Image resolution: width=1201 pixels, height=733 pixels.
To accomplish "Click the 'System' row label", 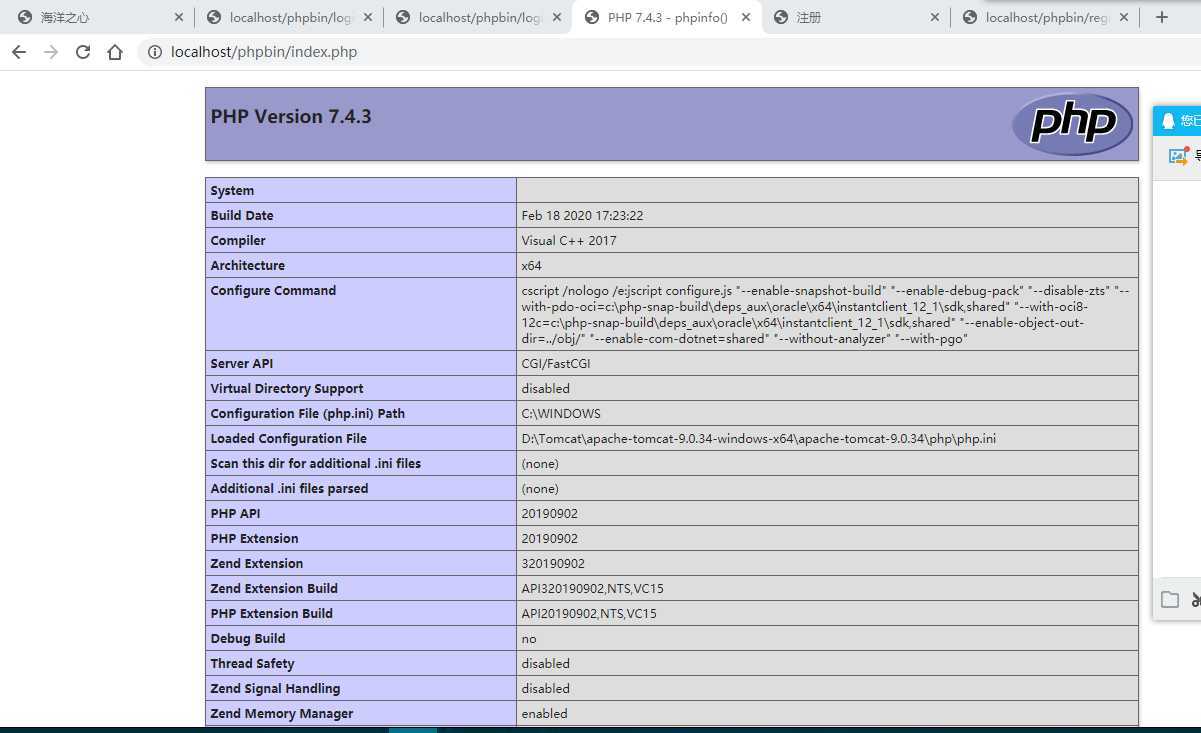I will [x=232, y=190].
